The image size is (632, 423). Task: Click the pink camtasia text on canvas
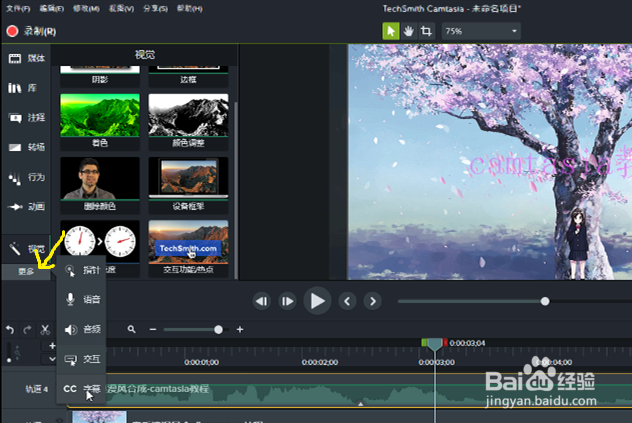point(550,163)
